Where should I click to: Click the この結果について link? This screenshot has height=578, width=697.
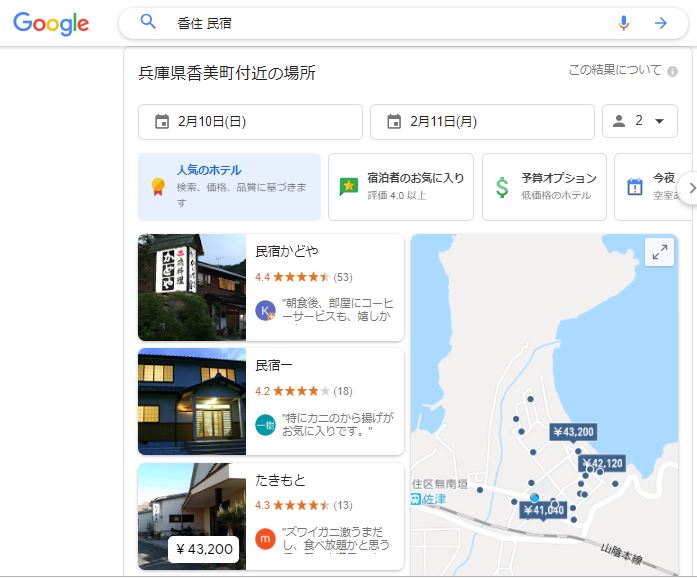(614, 70)
